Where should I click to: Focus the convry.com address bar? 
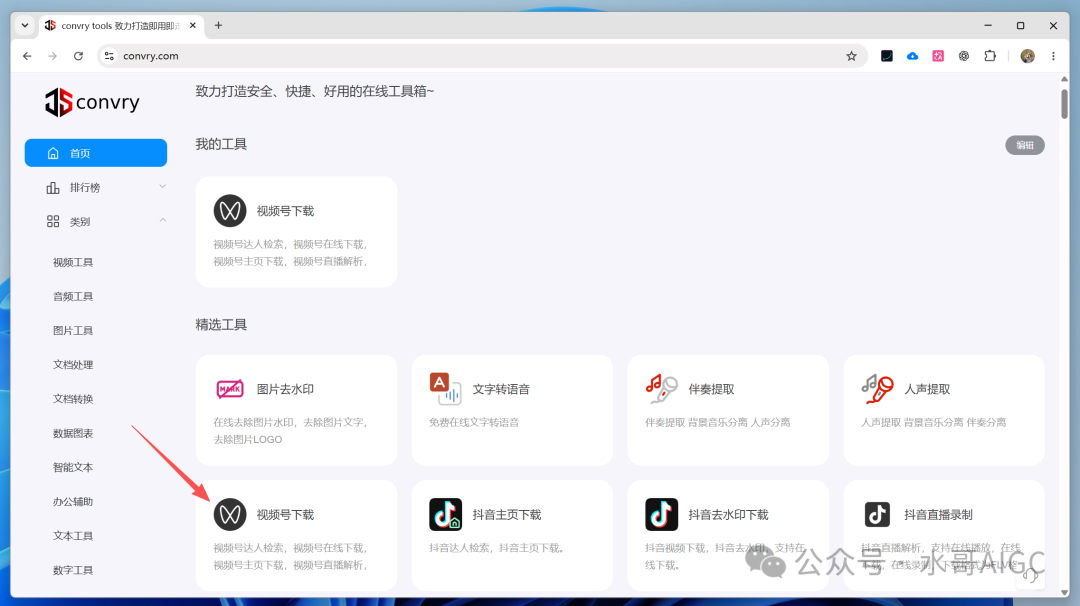(x=482, y=56)
